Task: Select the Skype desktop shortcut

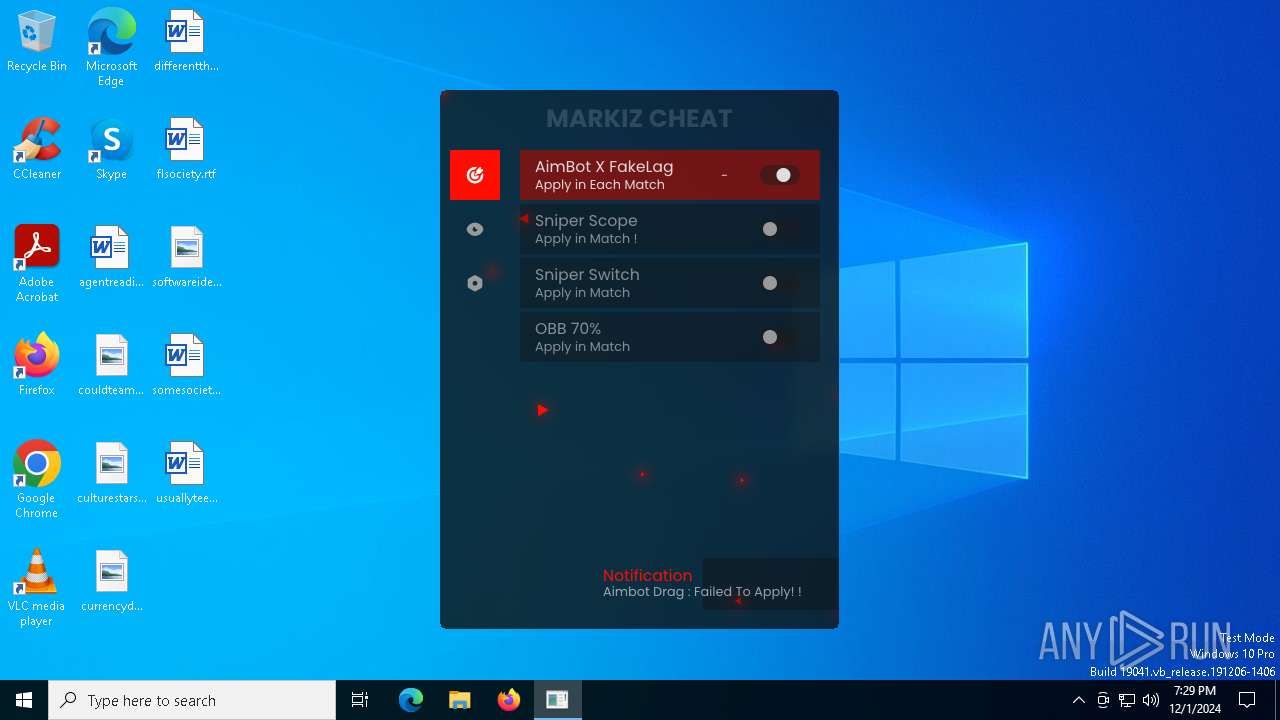Action: coord(111,149)
